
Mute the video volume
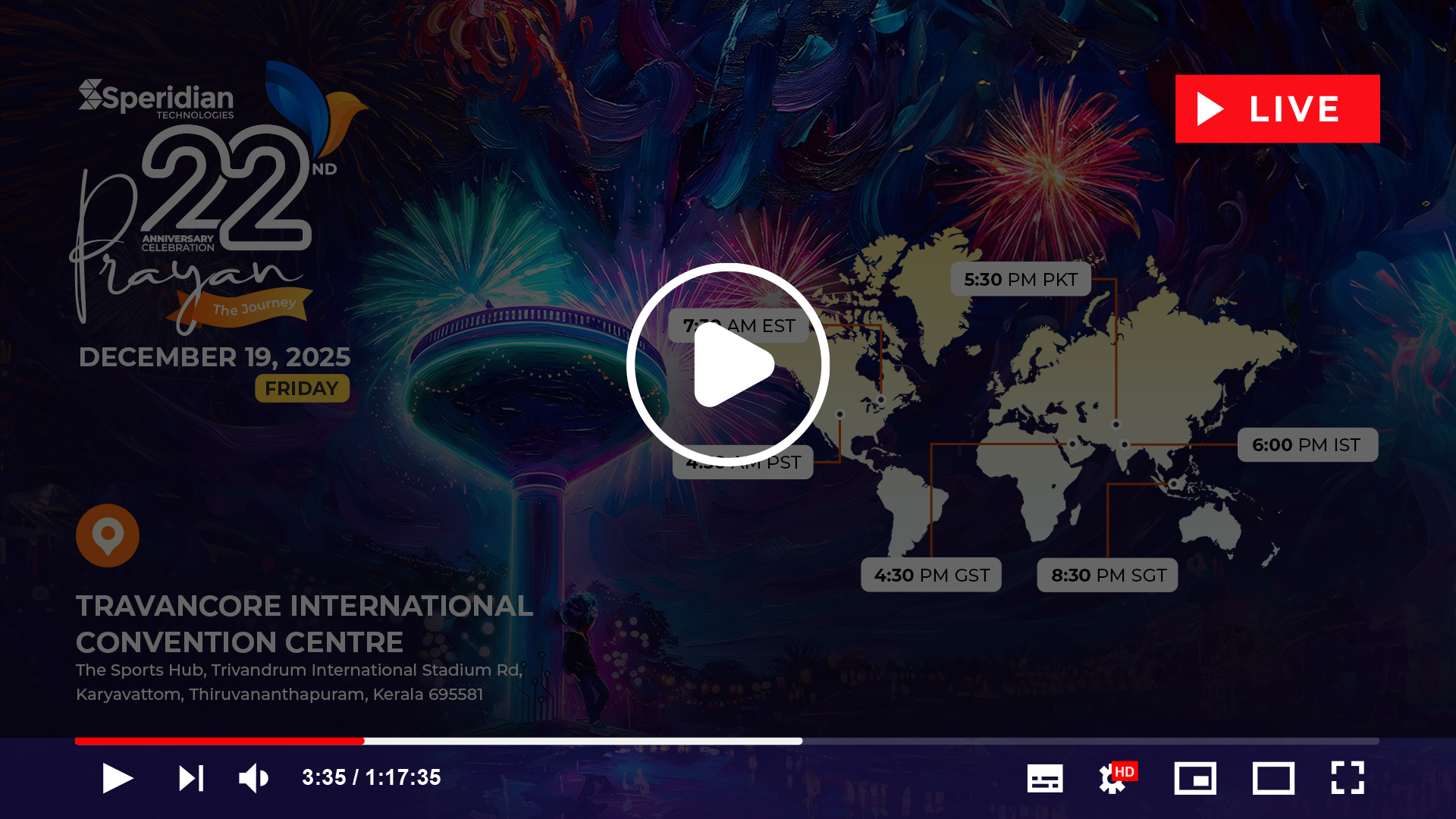coord(253,778)
